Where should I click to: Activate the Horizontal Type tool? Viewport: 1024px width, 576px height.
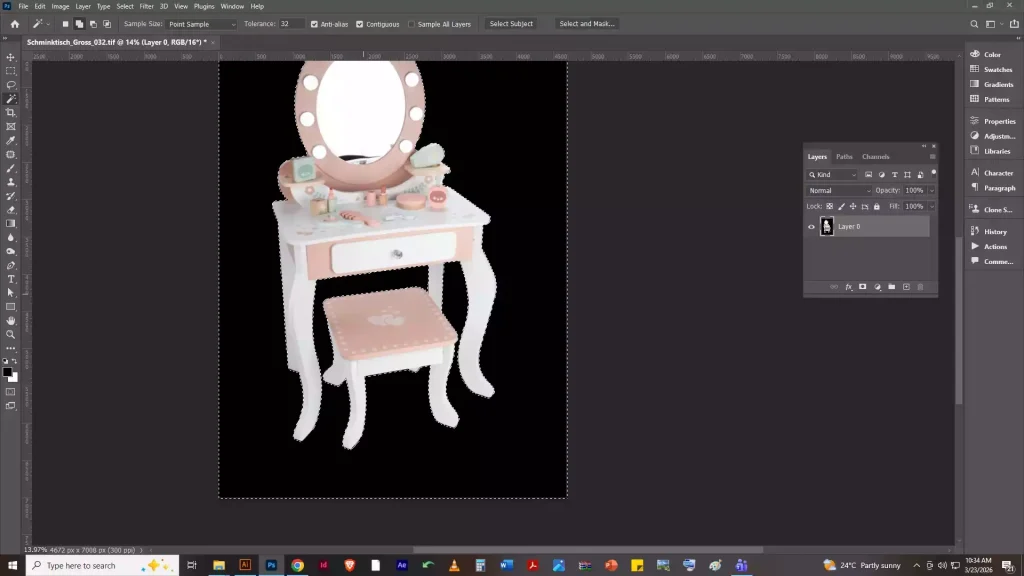click(x=11, y=279)
